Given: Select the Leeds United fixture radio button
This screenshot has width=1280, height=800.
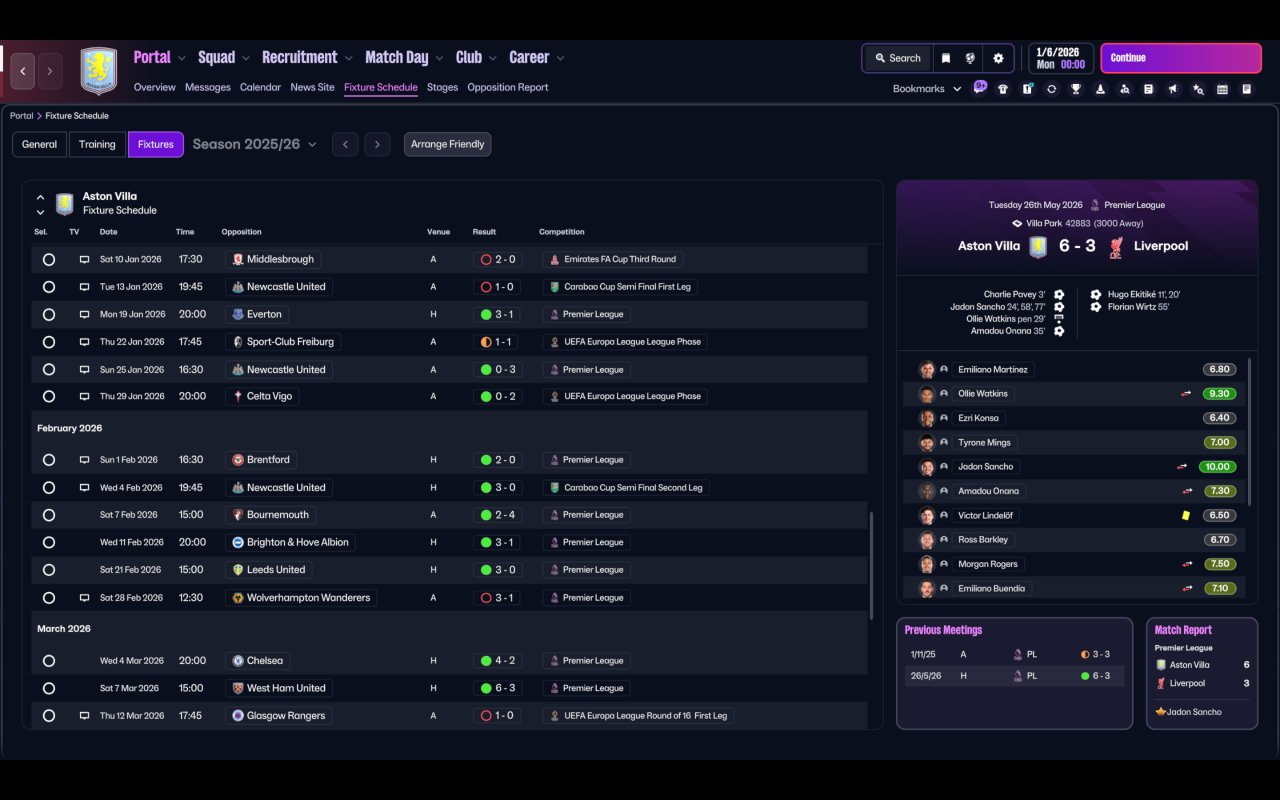Looking at the screenshot, I should click(x=49, y=570).
